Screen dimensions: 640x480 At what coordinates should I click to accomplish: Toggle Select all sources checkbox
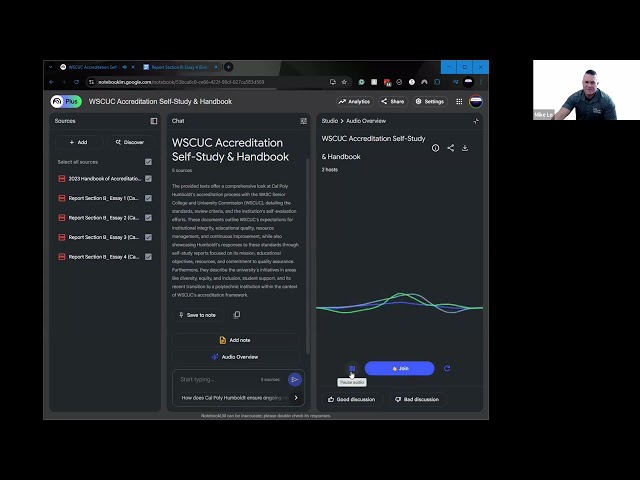(x=148, y=162)
